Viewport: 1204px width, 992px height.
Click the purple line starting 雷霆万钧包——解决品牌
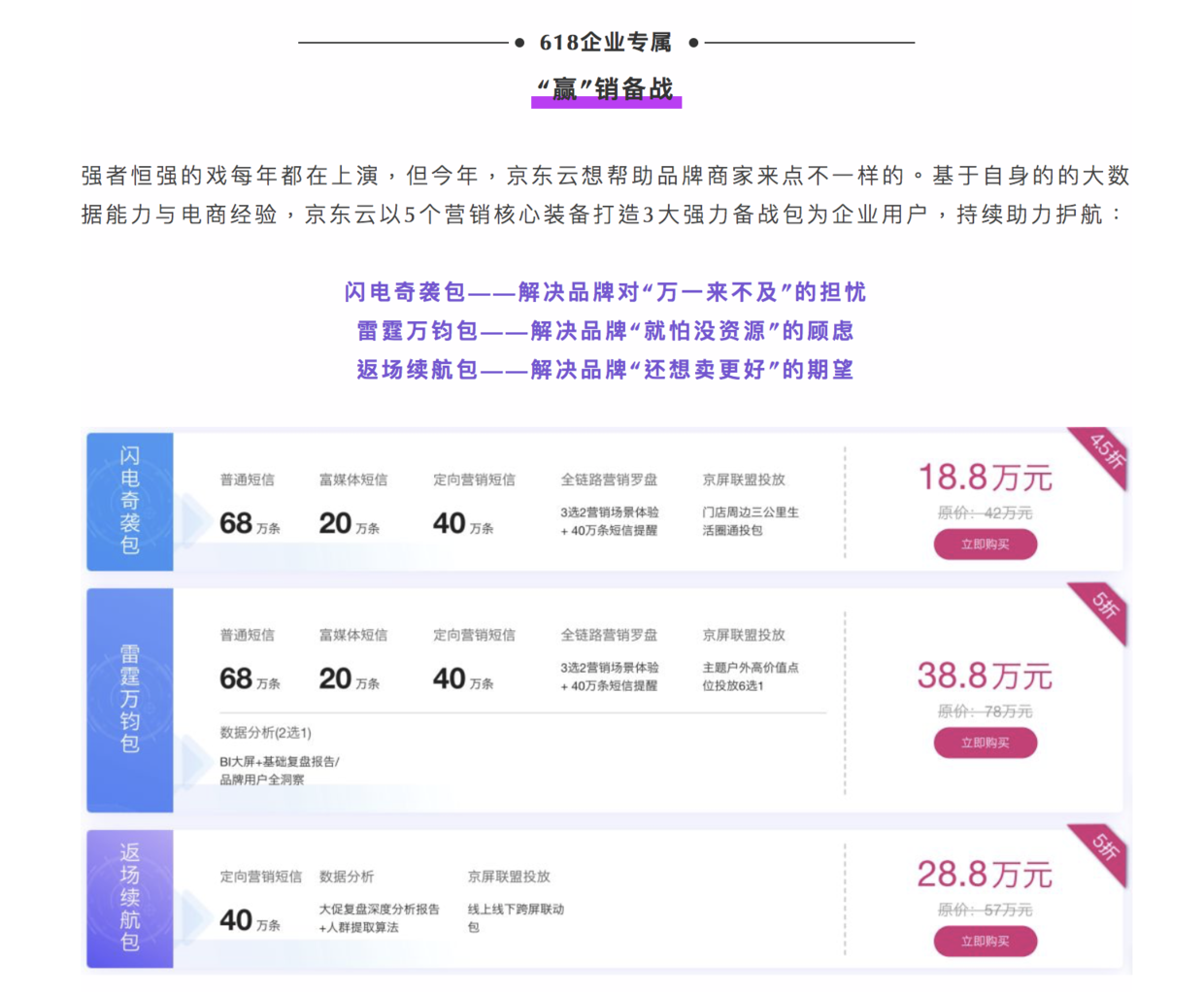pos(605,331)
